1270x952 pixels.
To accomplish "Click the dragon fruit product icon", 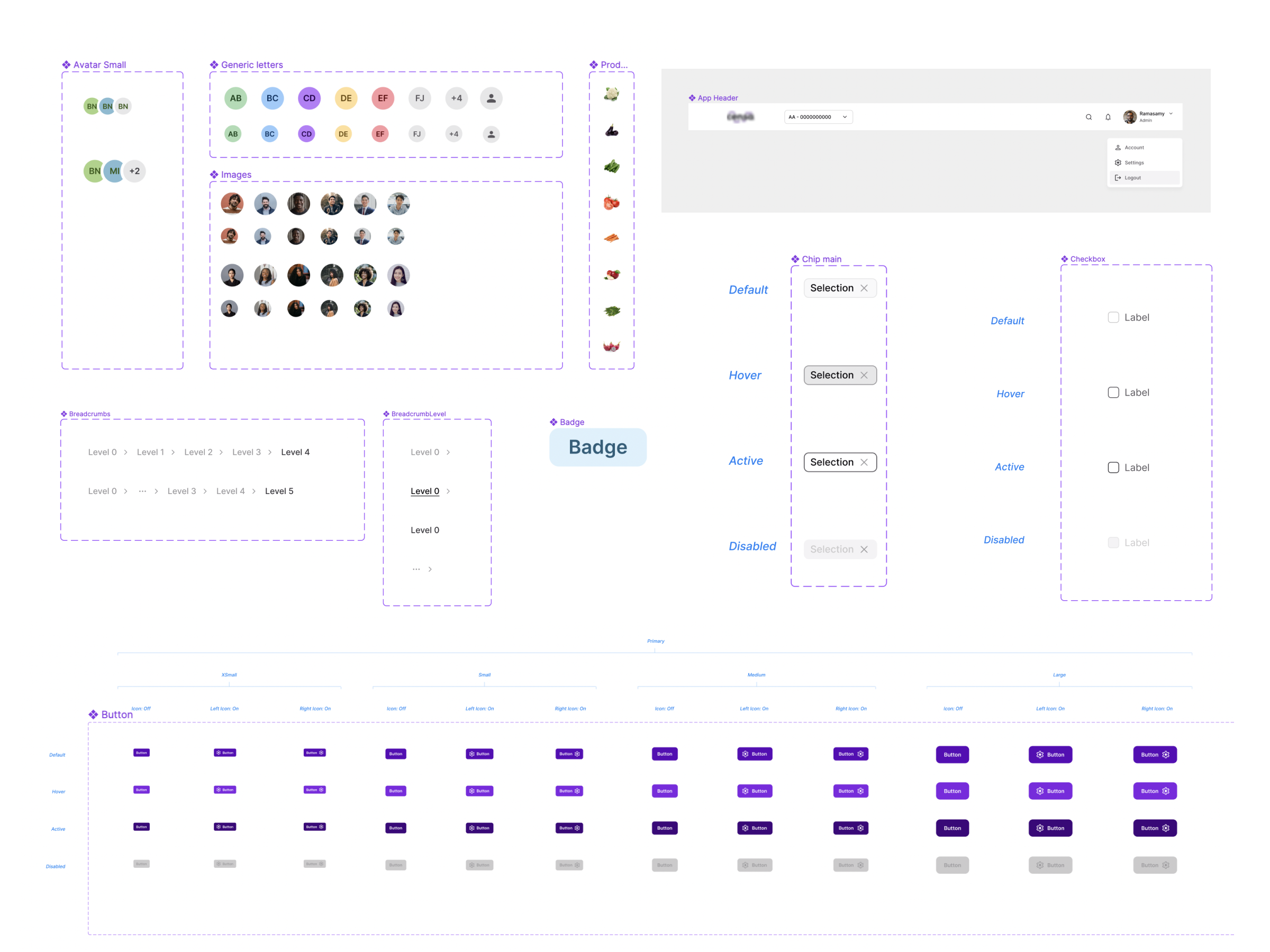I will click(x=612, y=346).
